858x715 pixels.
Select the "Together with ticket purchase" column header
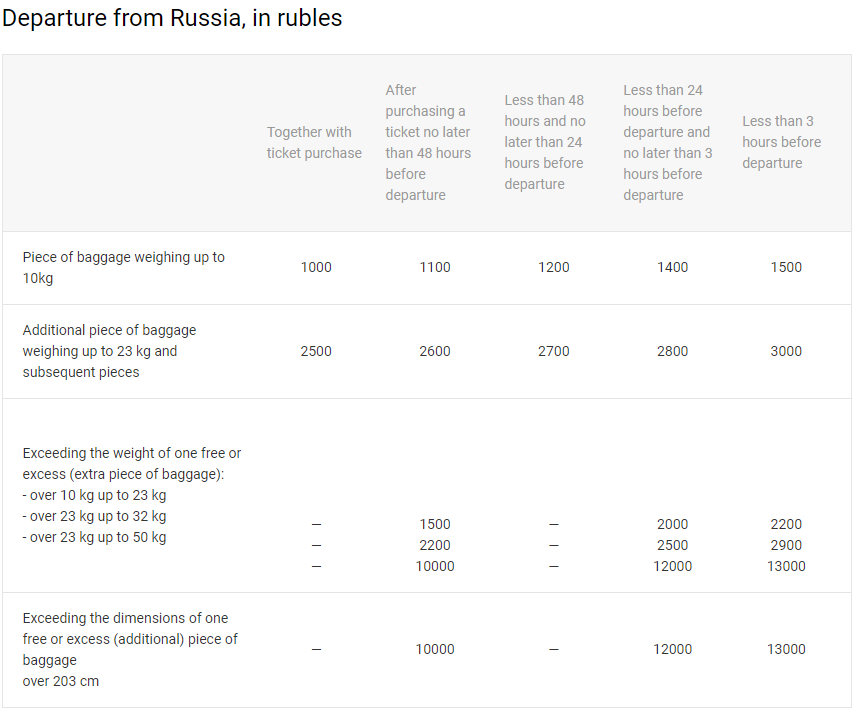coord(314,143)
